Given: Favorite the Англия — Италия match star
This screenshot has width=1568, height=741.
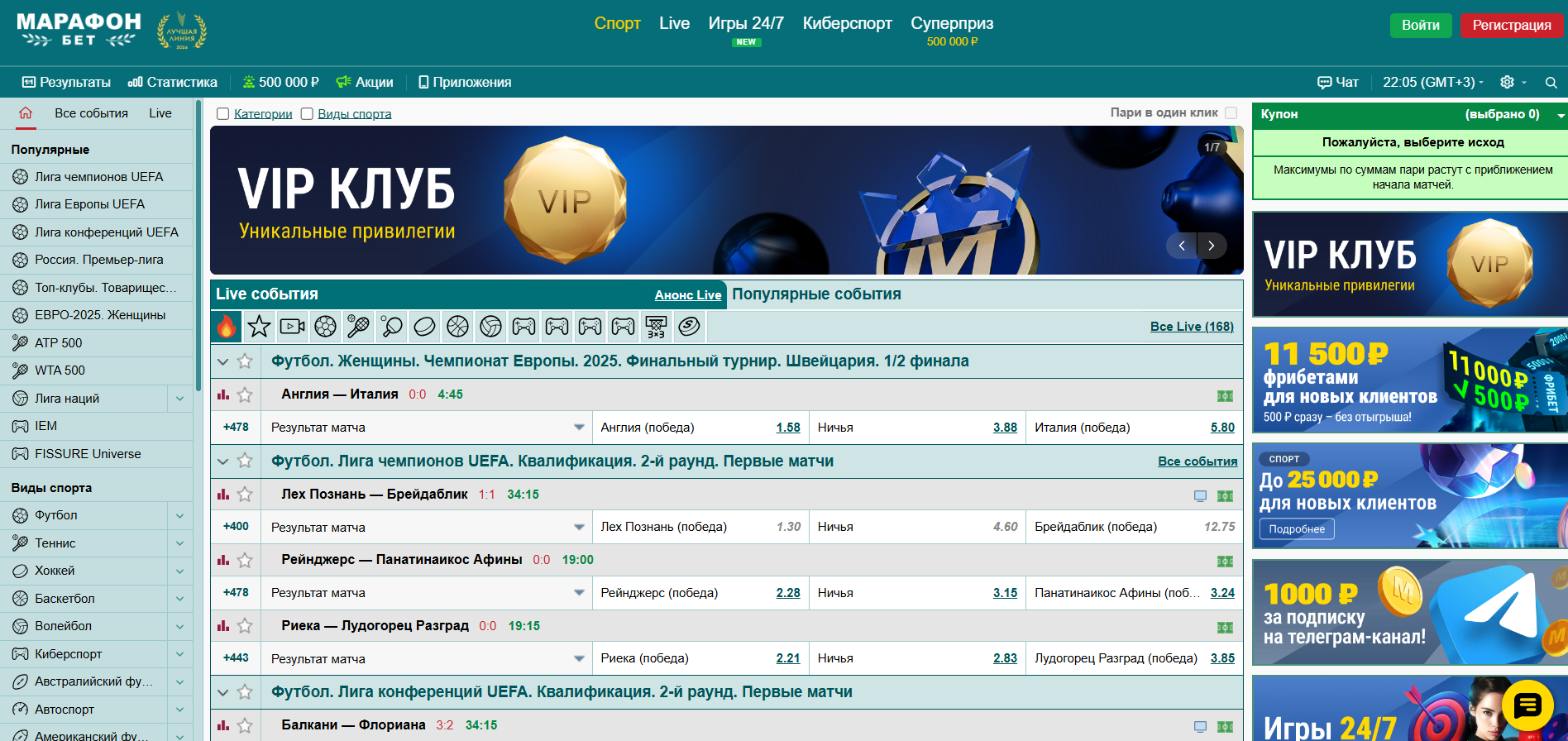Looking at the screenshot, I should point(245,394).
